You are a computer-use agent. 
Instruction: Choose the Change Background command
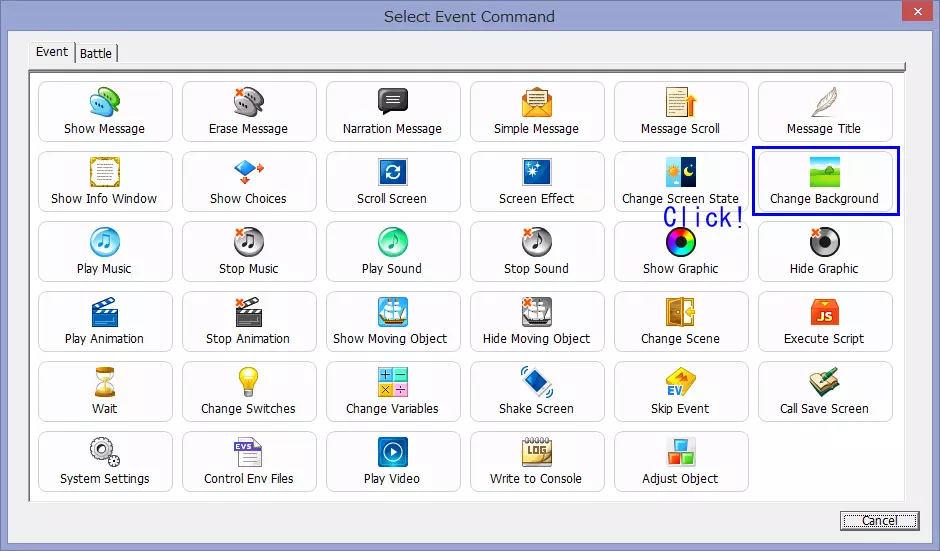[x=824, y=181]
